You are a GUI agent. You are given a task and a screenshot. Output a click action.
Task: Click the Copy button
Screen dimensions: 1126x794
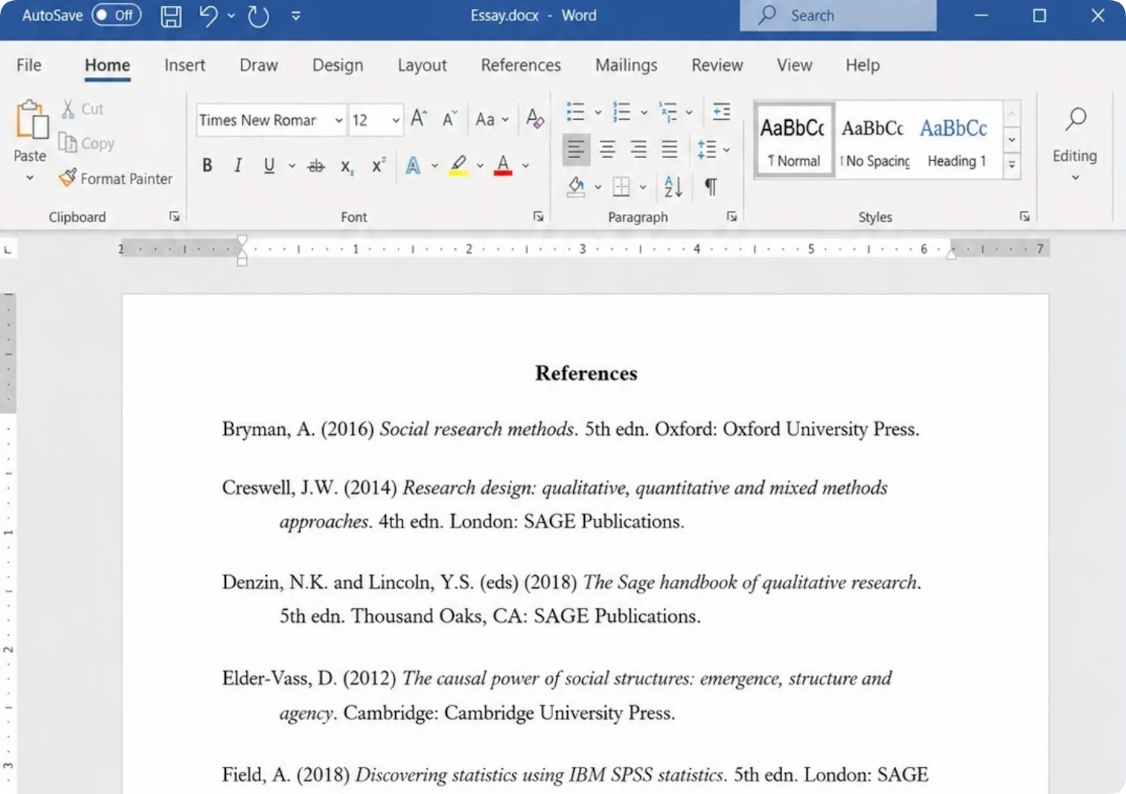(x=86, y=143)
